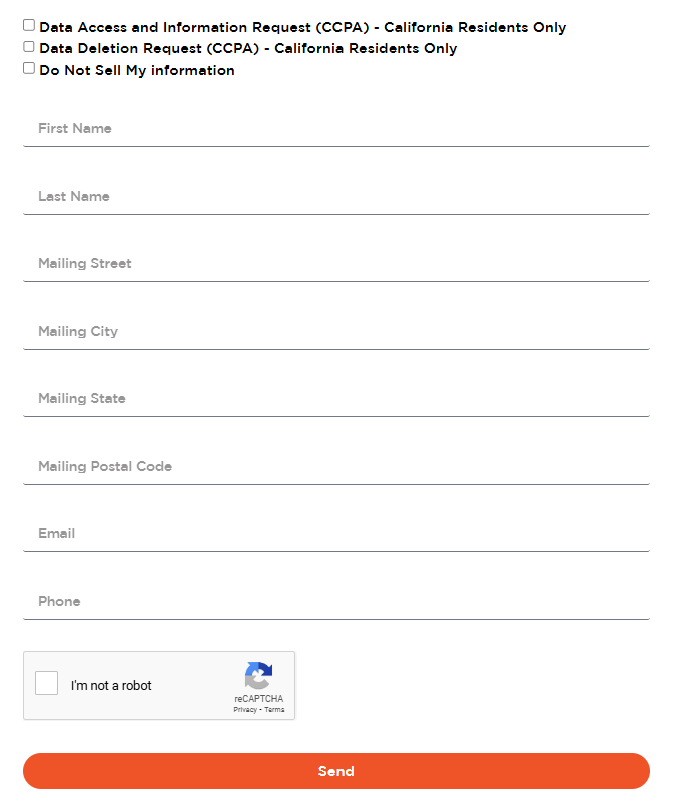Click the Mailing City field

point(336,332)
